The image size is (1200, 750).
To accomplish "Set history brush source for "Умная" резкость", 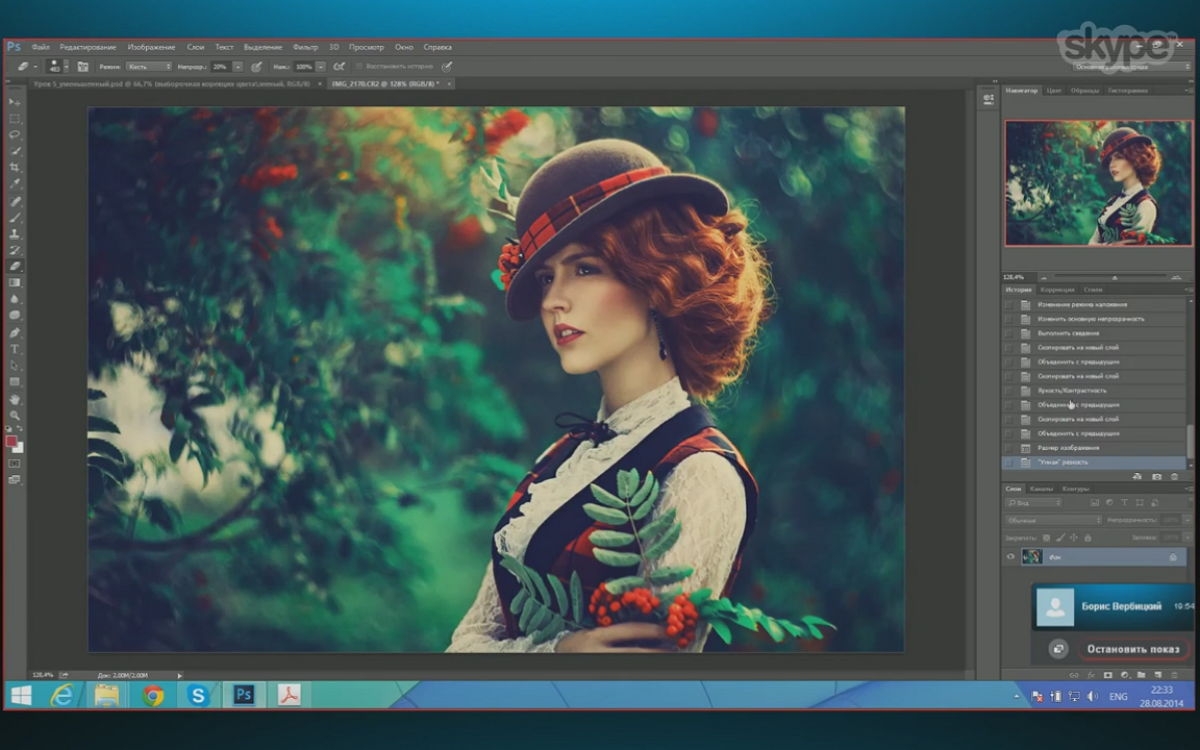I will tap(1009, 462).
